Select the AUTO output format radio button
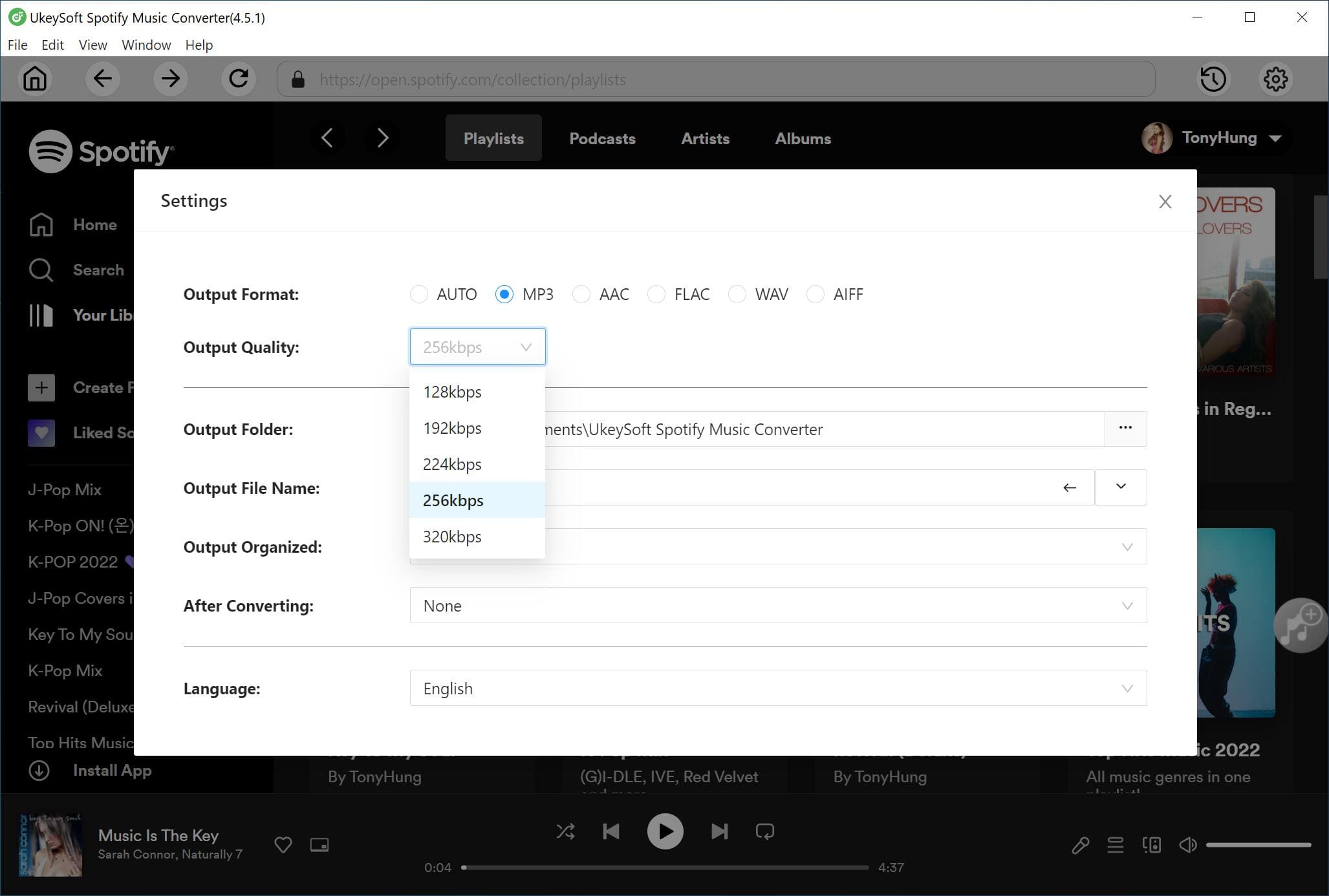Image resolution: width=1329 pixels, height=896 pixels. [x=418, y=294]
